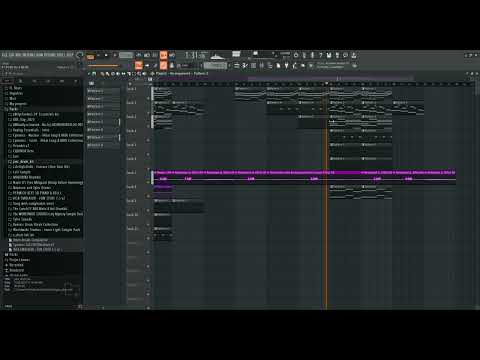
Task: Stop playback with the Stop button
Action: pos(106,55)
